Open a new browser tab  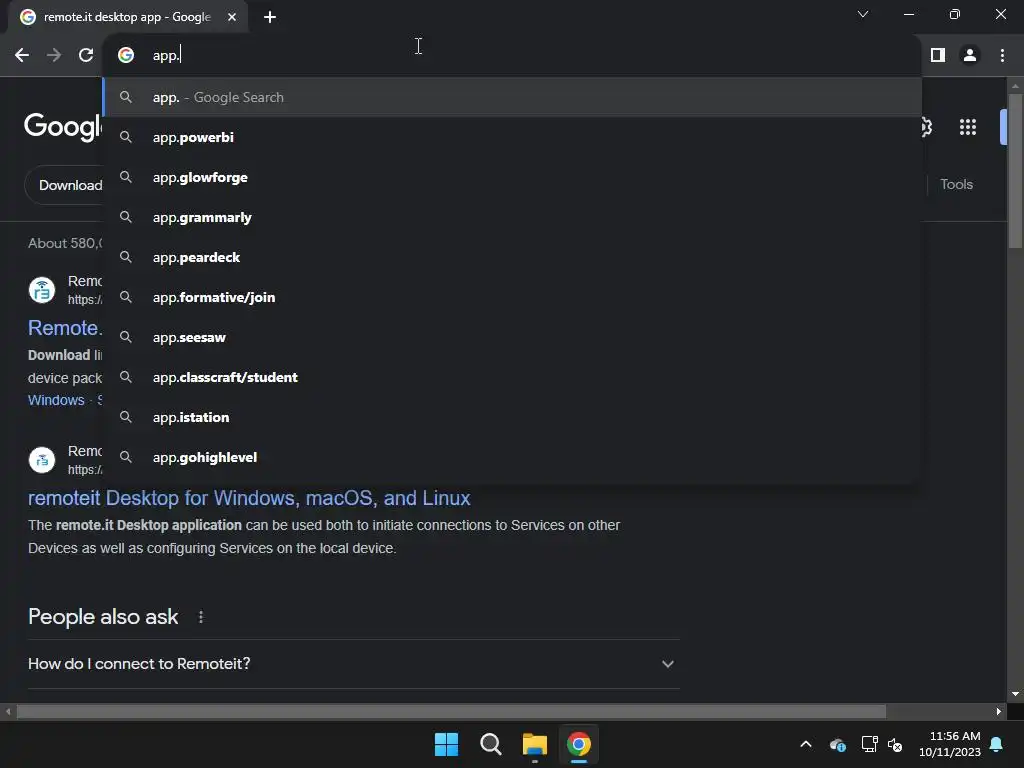coord(270,17)
